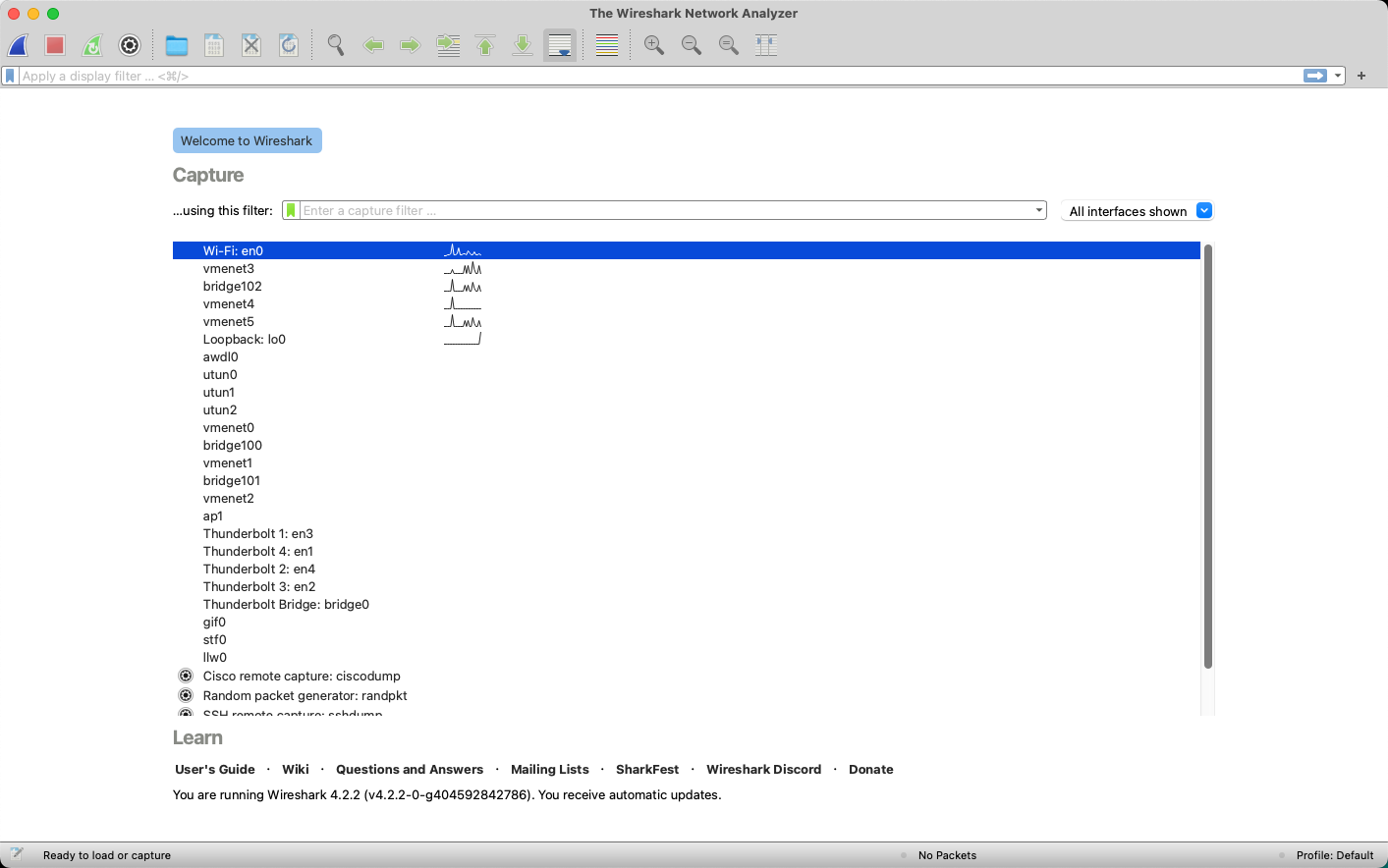Open capture options gear icon
The image size is (1388, 868).
click(130, 45)
